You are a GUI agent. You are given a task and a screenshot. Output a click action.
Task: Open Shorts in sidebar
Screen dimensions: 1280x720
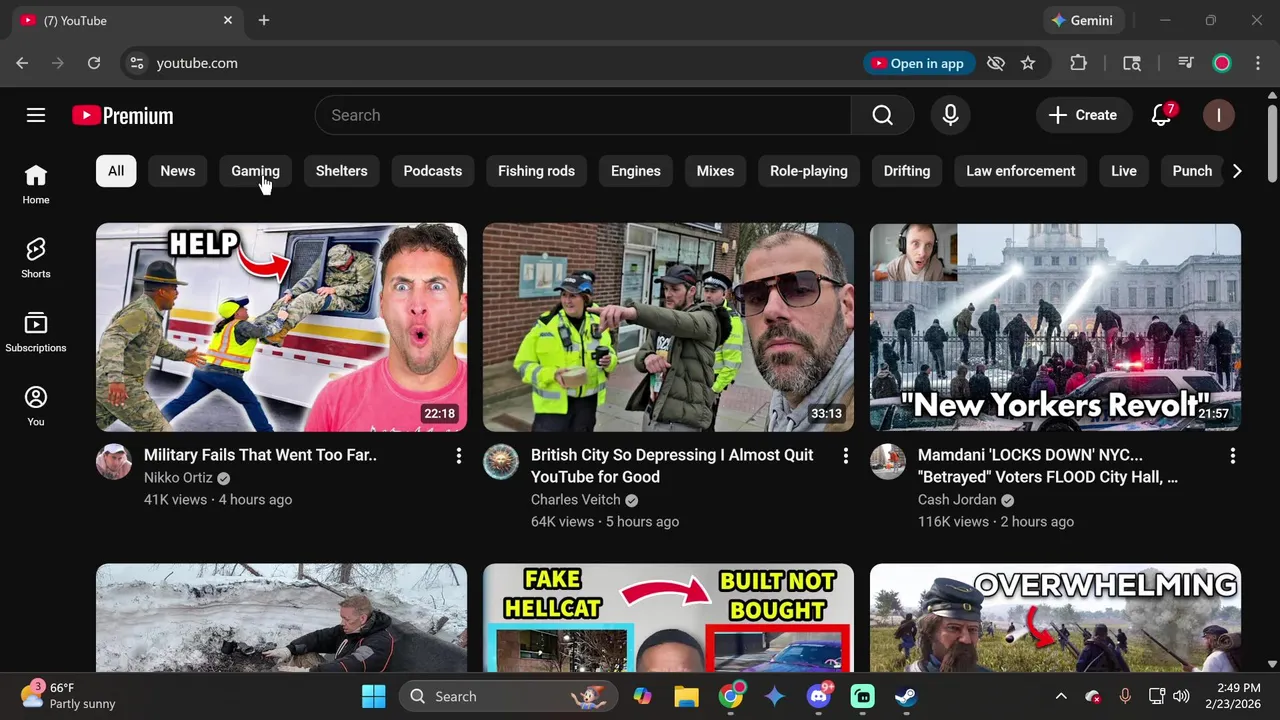coord(36,259)
